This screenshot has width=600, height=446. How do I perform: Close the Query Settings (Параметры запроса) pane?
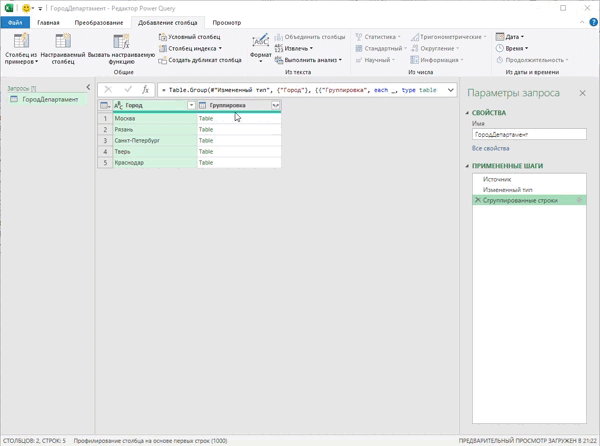click(582, 93)
